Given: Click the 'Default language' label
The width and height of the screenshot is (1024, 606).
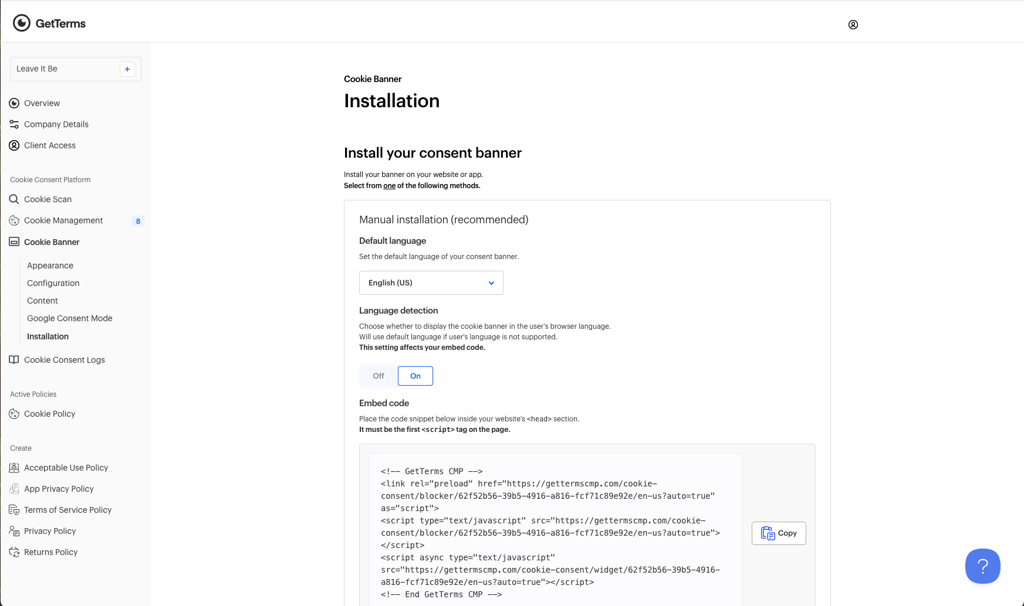Looking at the screenshot, I should point(392,241).
